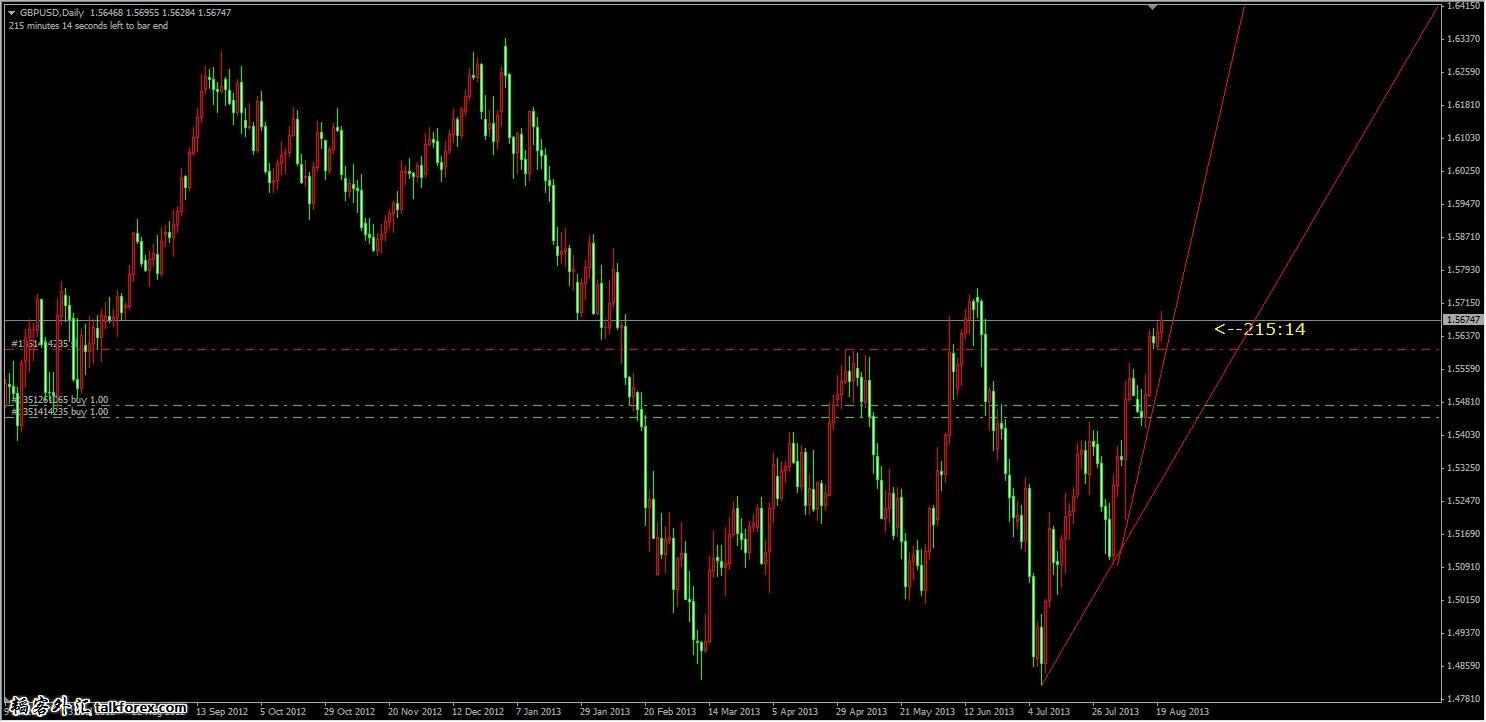This screenshot has height=722, width=1486.
Task: Click the 12 Jun 2013 date label
Action: (x=988, y=713)
